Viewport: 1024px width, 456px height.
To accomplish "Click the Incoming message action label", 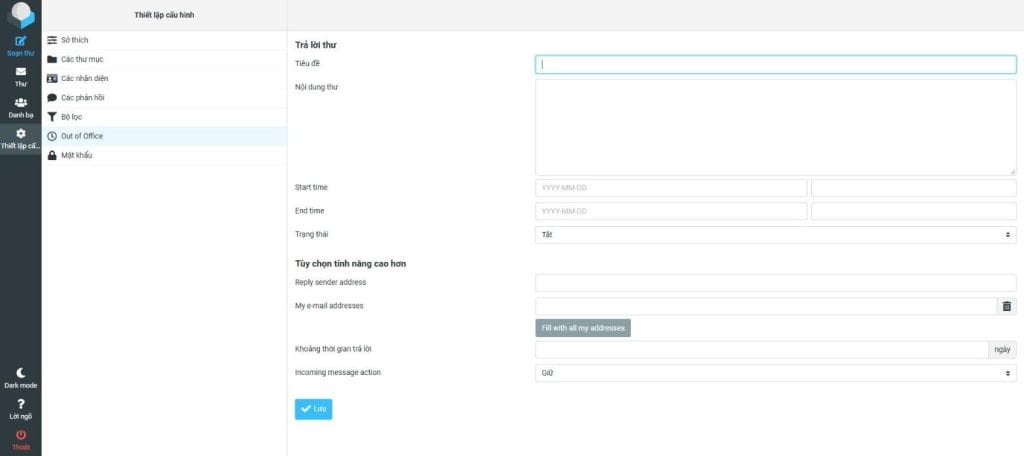I will [338, 372].
